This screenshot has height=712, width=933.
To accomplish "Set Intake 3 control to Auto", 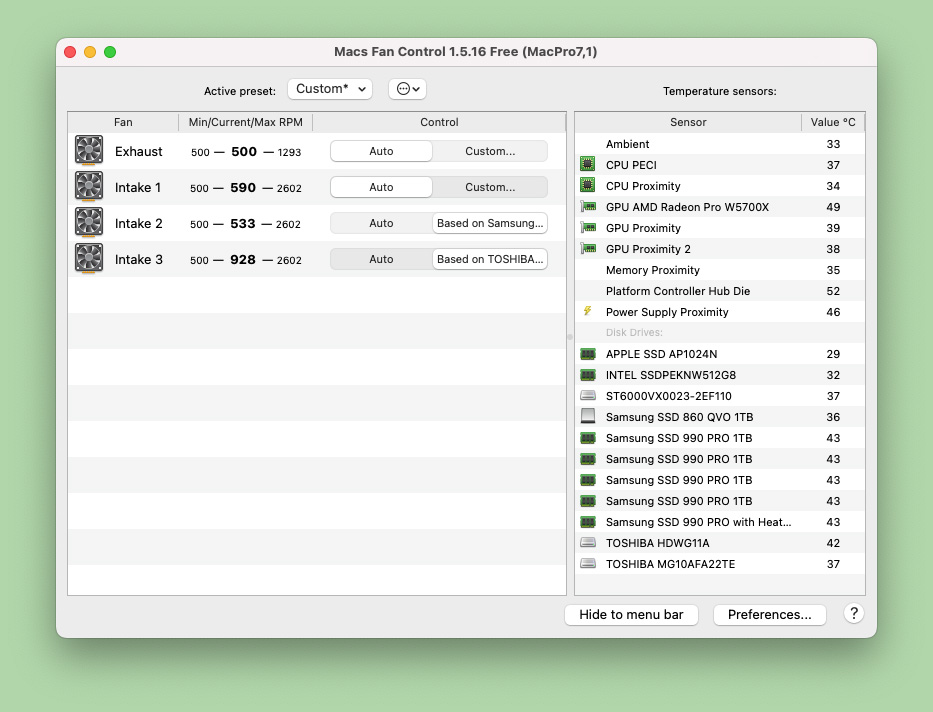I will click(x=381, y=259).
